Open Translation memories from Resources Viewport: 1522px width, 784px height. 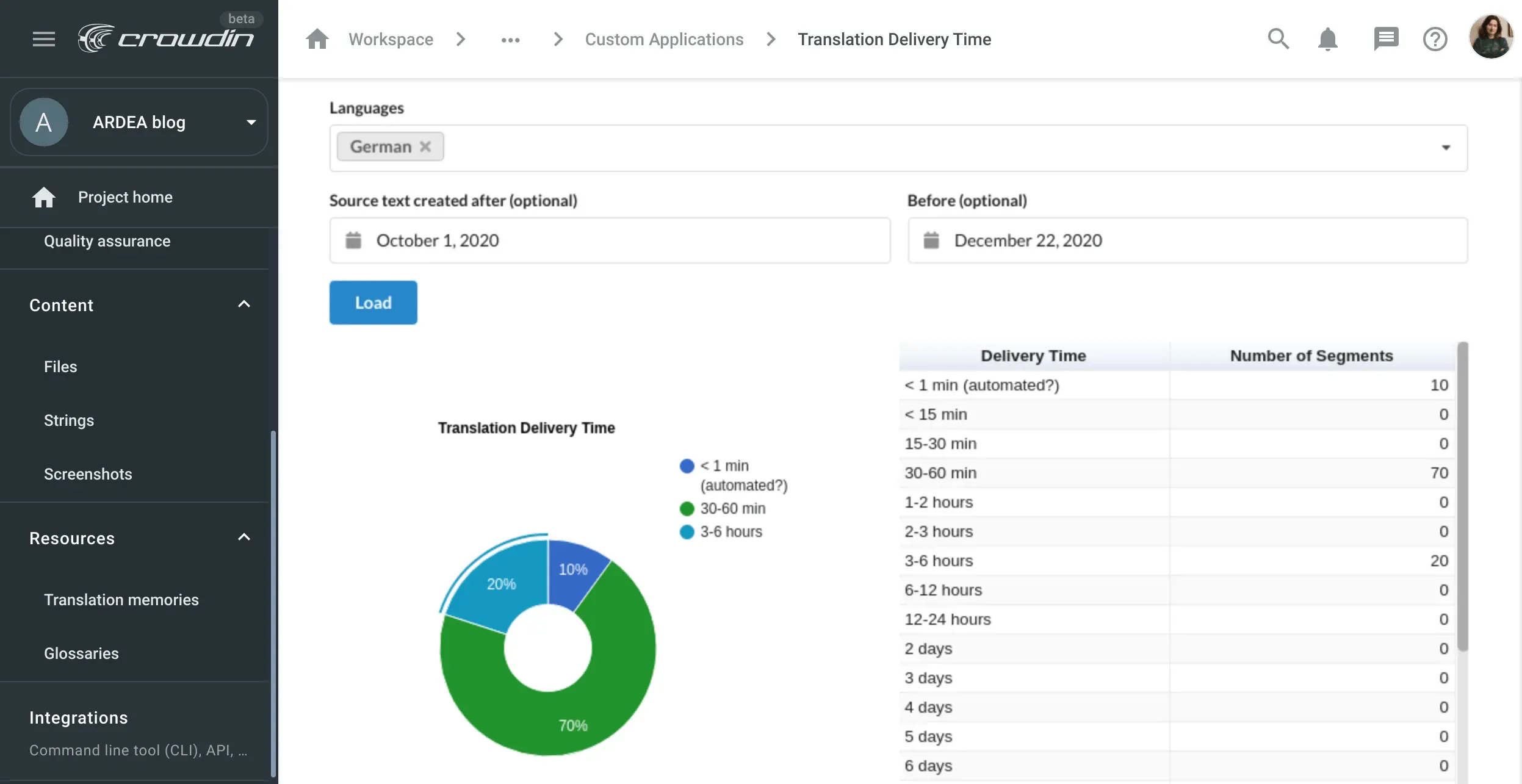(x=121, y=599)
